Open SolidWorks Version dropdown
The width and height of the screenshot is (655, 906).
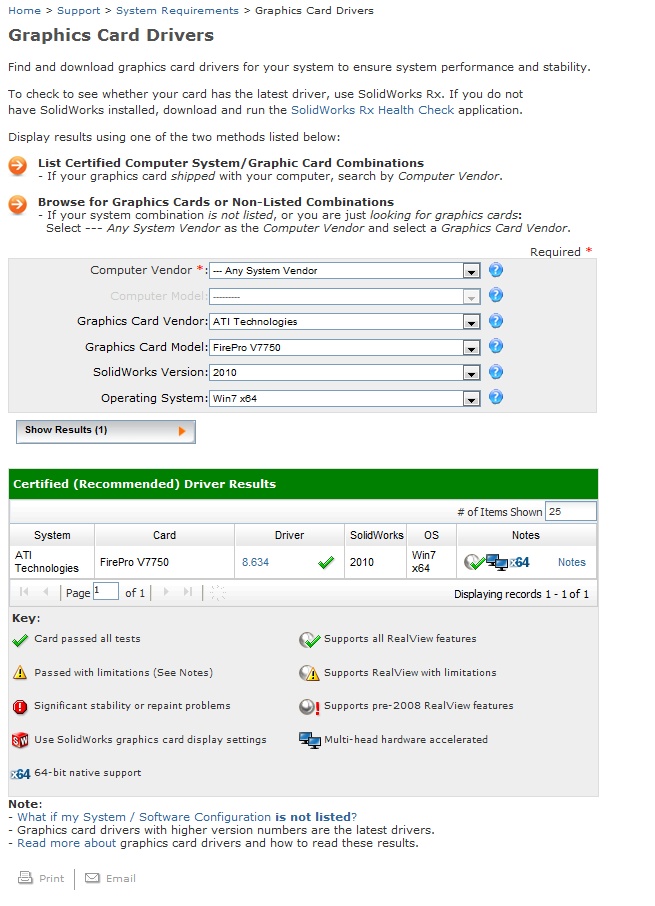[x=471, y=373]
